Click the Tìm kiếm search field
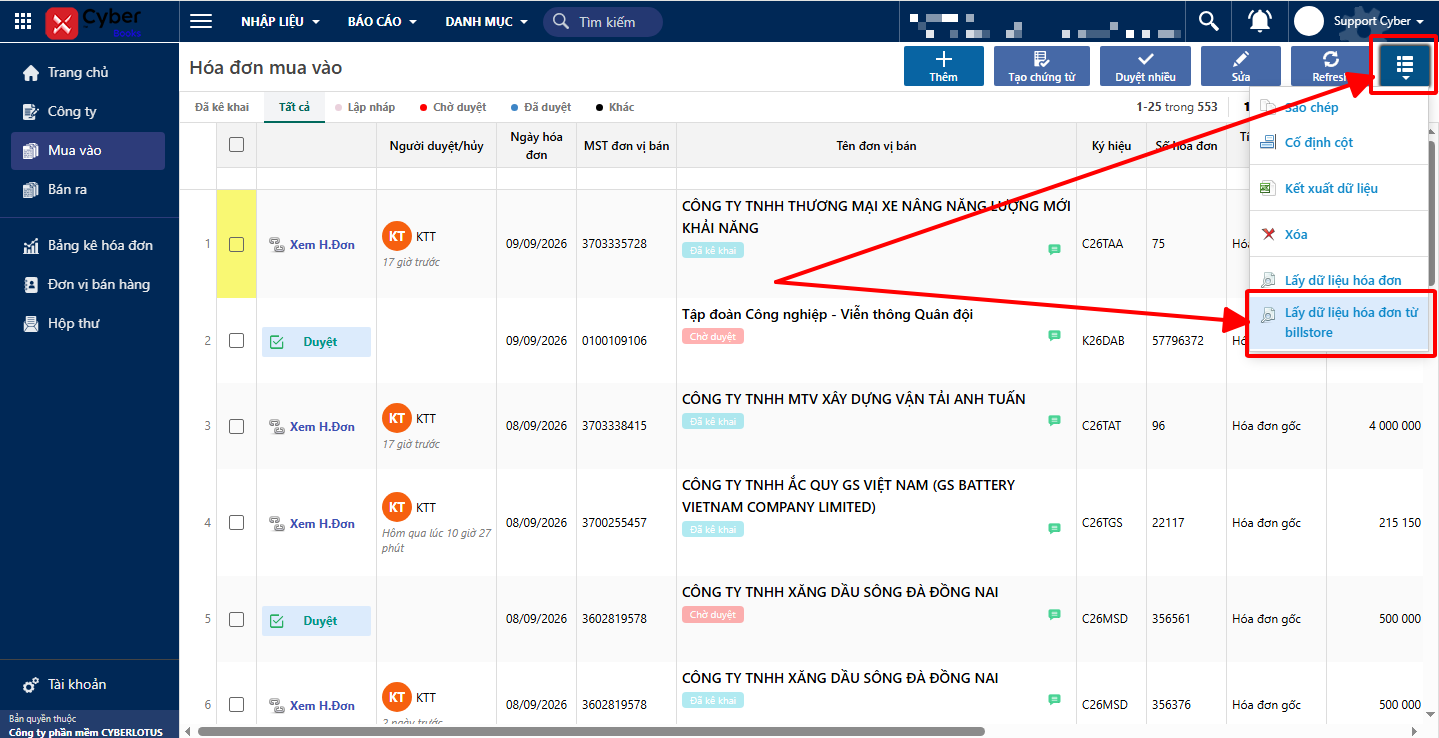The height and width of the screenshot is (738, 1439). pos(603,21)
